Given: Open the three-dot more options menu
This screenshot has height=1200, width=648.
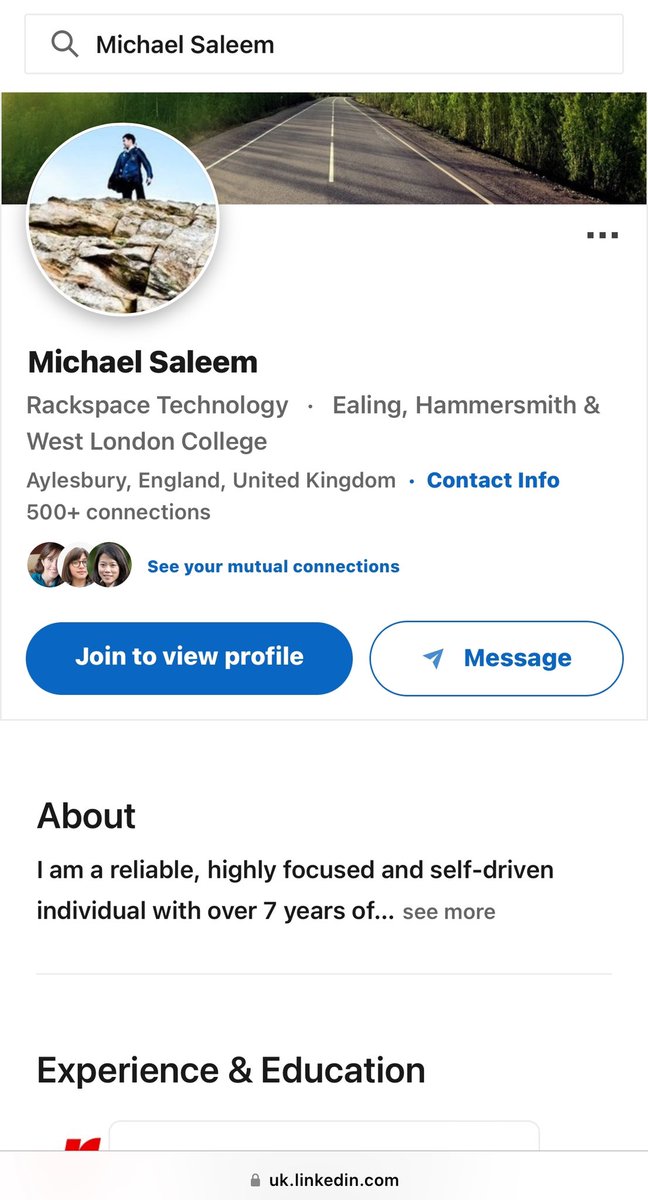Looking at the screenshot, I should pos(602,235).
